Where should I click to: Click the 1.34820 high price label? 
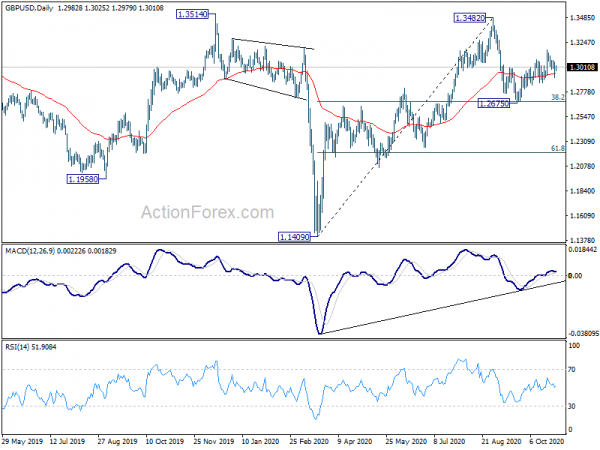point(470,18)
